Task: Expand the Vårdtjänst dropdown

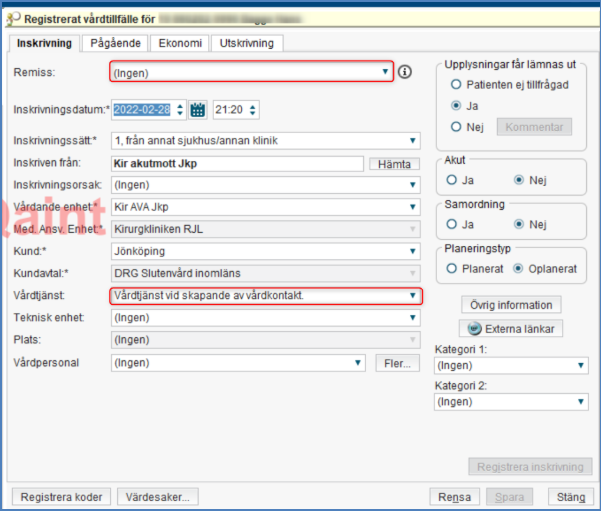Action: pos(413,296)
